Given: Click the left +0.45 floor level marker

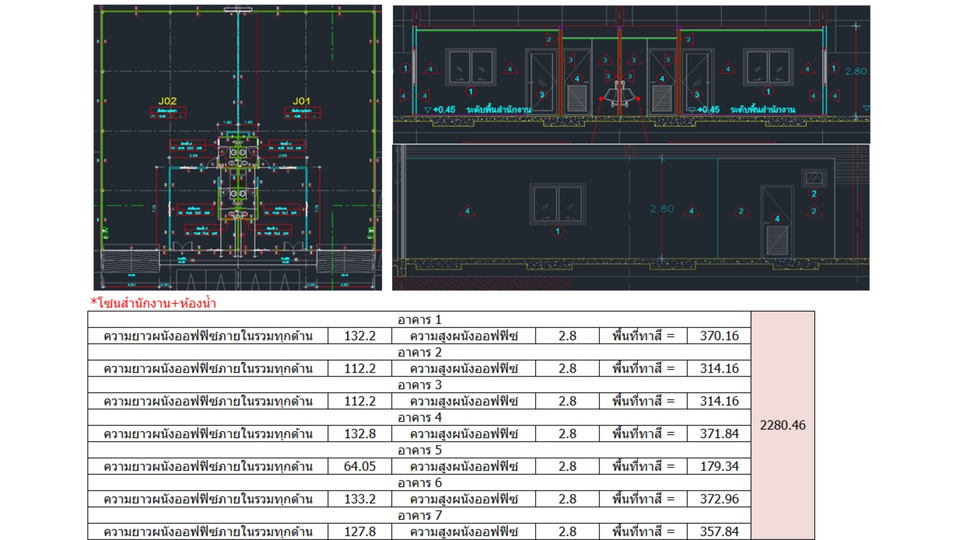Looking at the screenshot, I should click(x=440, y=110).
